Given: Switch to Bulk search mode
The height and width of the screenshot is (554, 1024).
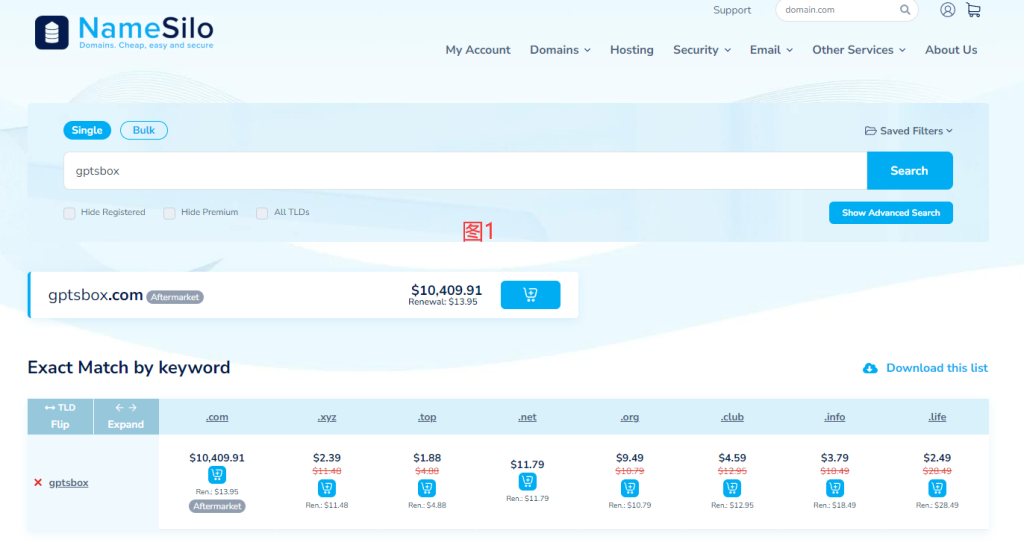Looking at the screenshot, I should point(144,130).
